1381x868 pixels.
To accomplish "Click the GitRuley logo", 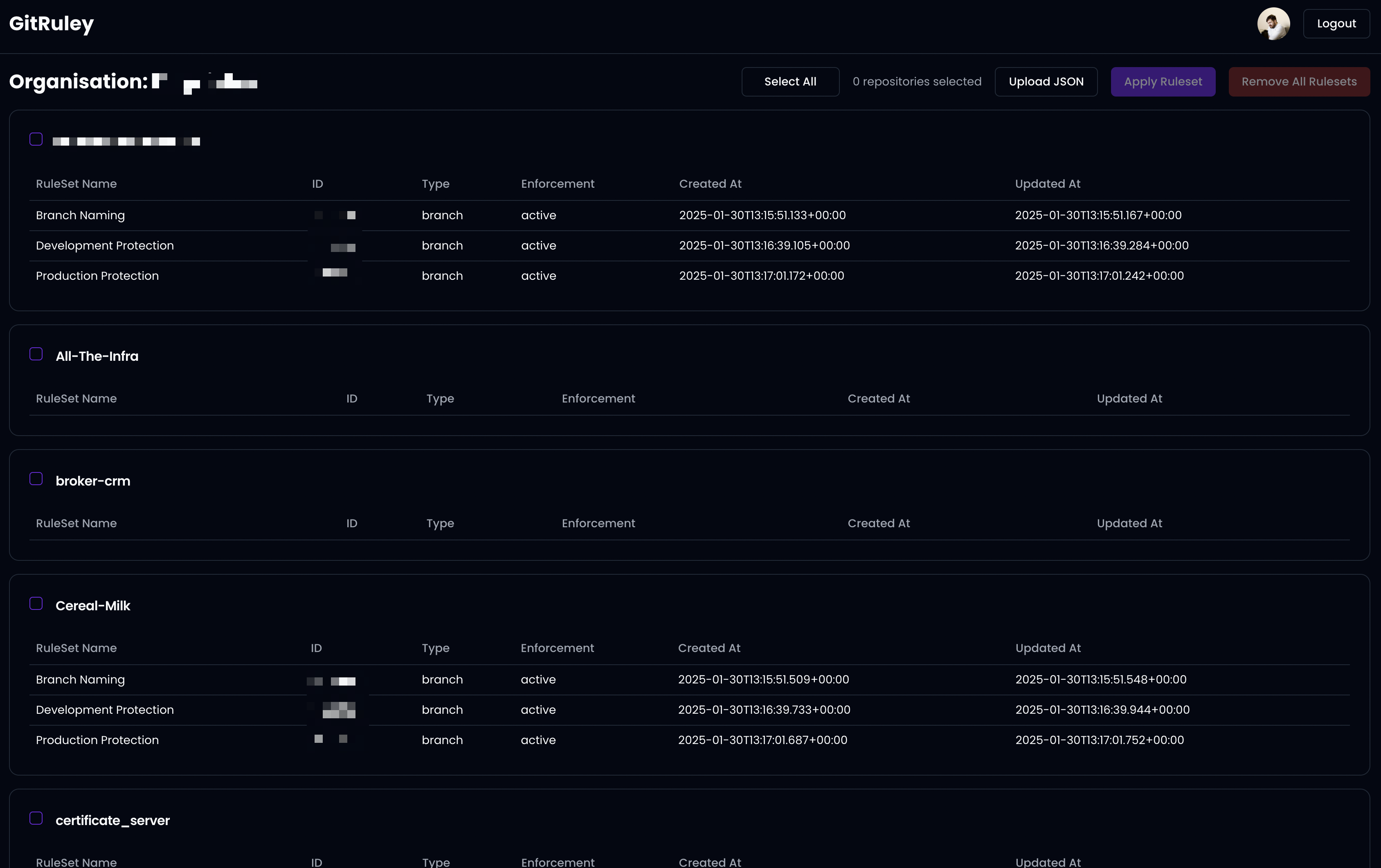I will pyautogui.click(x=51, y=23).
